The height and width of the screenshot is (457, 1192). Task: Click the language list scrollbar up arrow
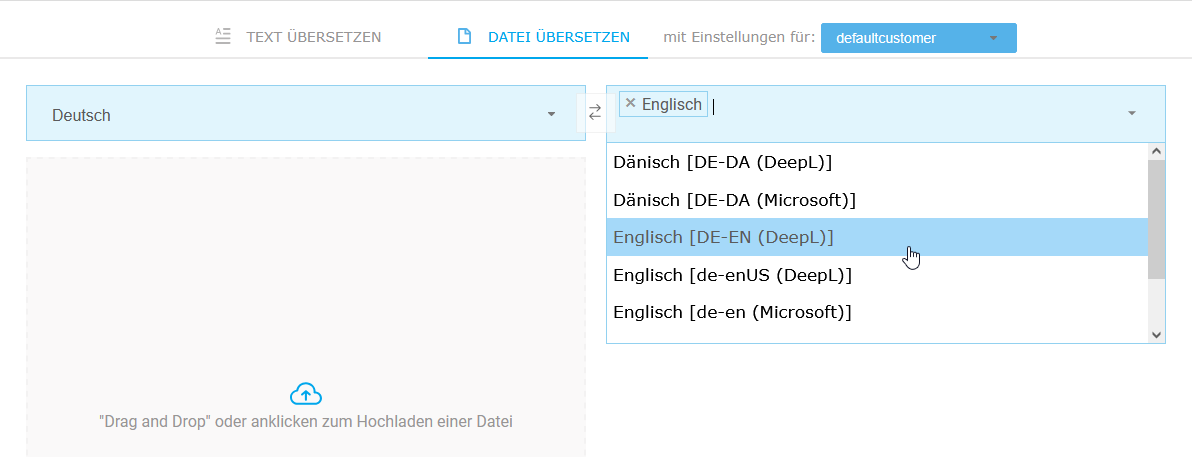tap(1157, 151)
